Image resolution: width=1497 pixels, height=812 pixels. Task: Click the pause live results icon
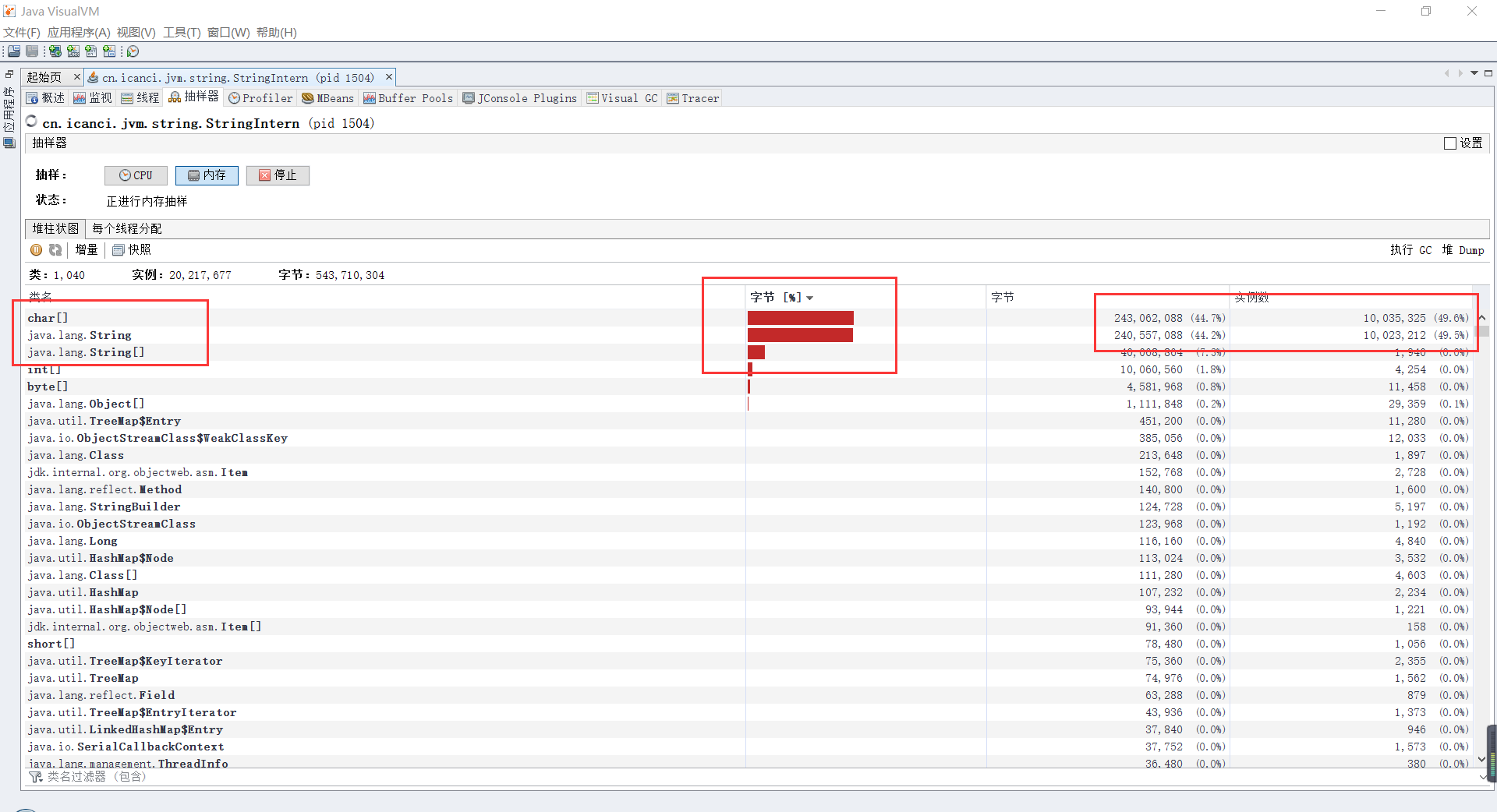(x=37, y=250)
